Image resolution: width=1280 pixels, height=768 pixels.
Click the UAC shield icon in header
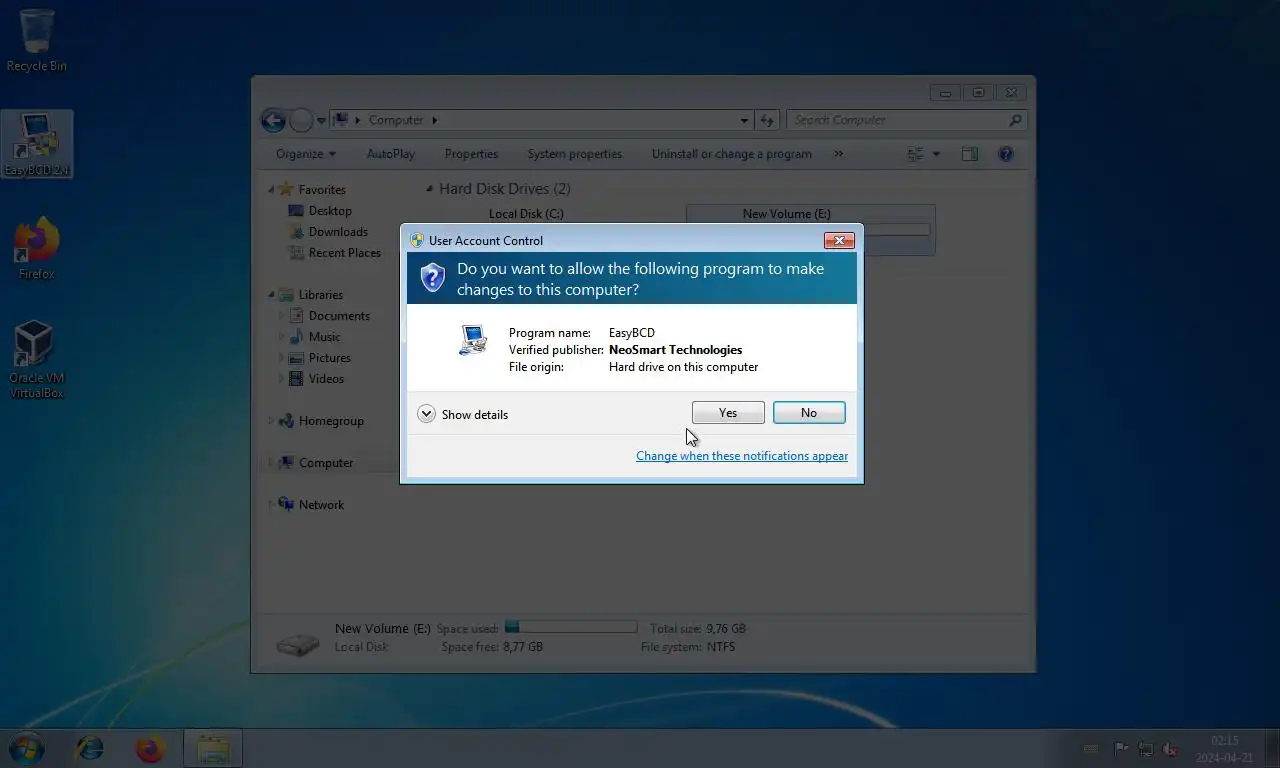click(432, 277)
